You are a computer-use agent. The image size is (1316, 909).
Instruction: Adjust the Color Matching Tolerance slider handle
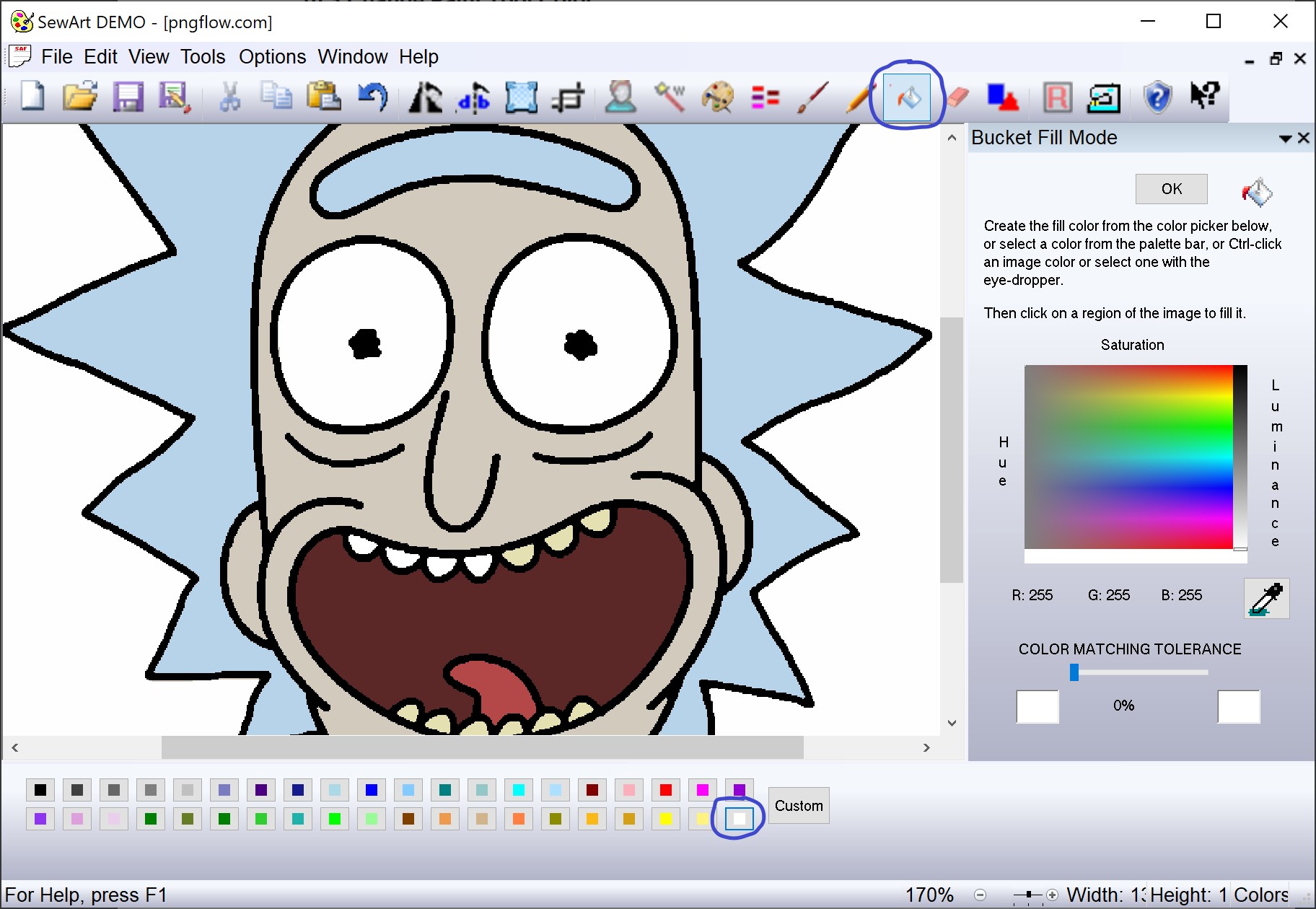(1074, 672)
